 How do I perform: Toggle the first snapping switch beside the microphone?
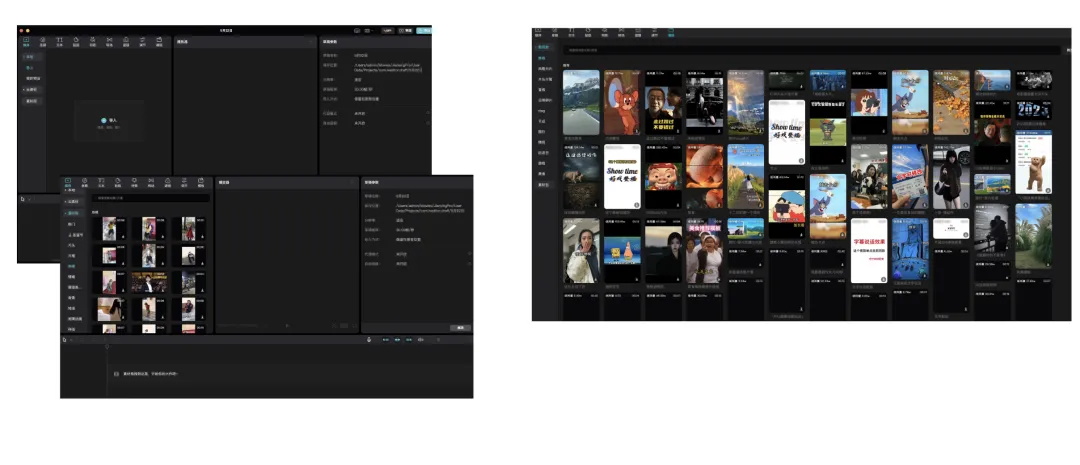coord(386,340)
